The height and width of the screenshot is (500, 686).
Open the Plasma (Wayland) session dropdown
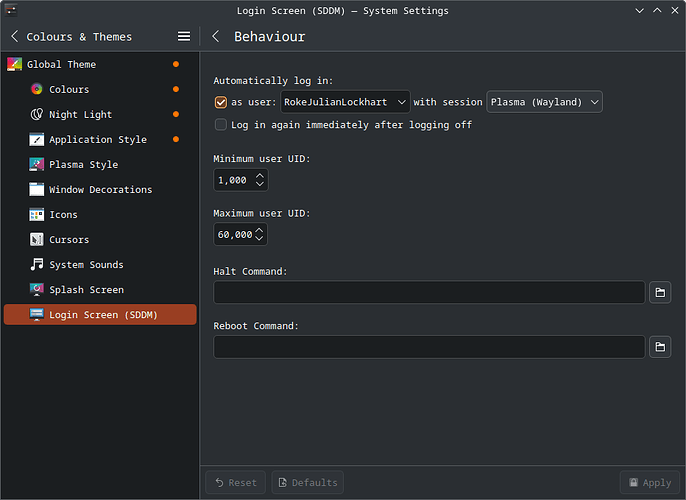544,102
